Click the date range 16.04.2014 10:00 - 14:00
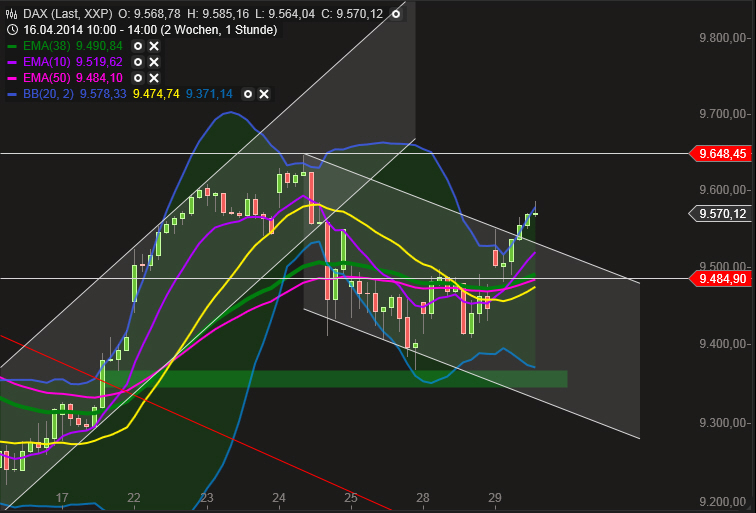Image resolution: width=756 pixels, height=513 pixels. (90, 30)
